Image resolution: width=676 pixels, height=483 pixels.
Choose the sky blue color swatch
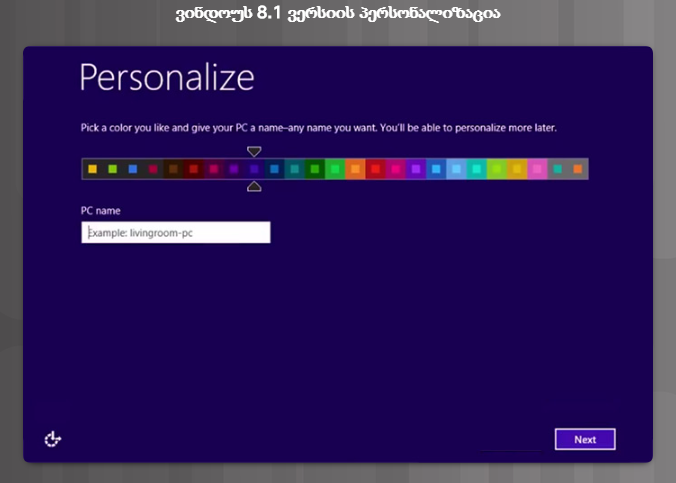tap(457, 169)
